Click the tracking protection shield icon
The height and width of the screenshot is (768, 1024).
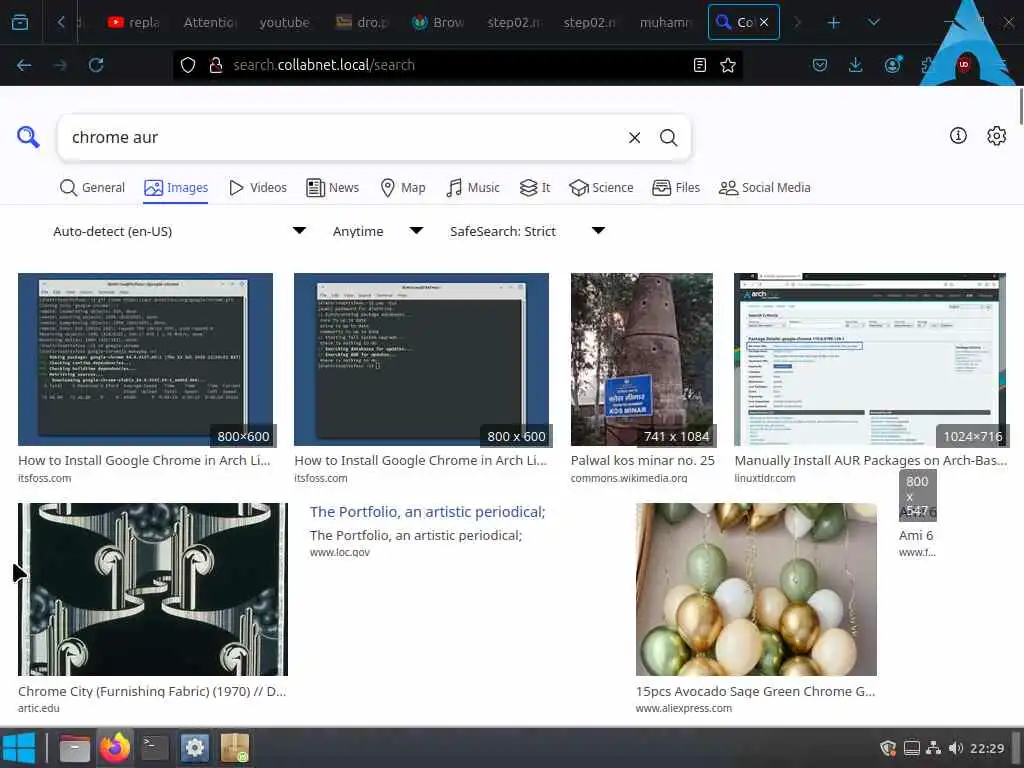point(188,65)
